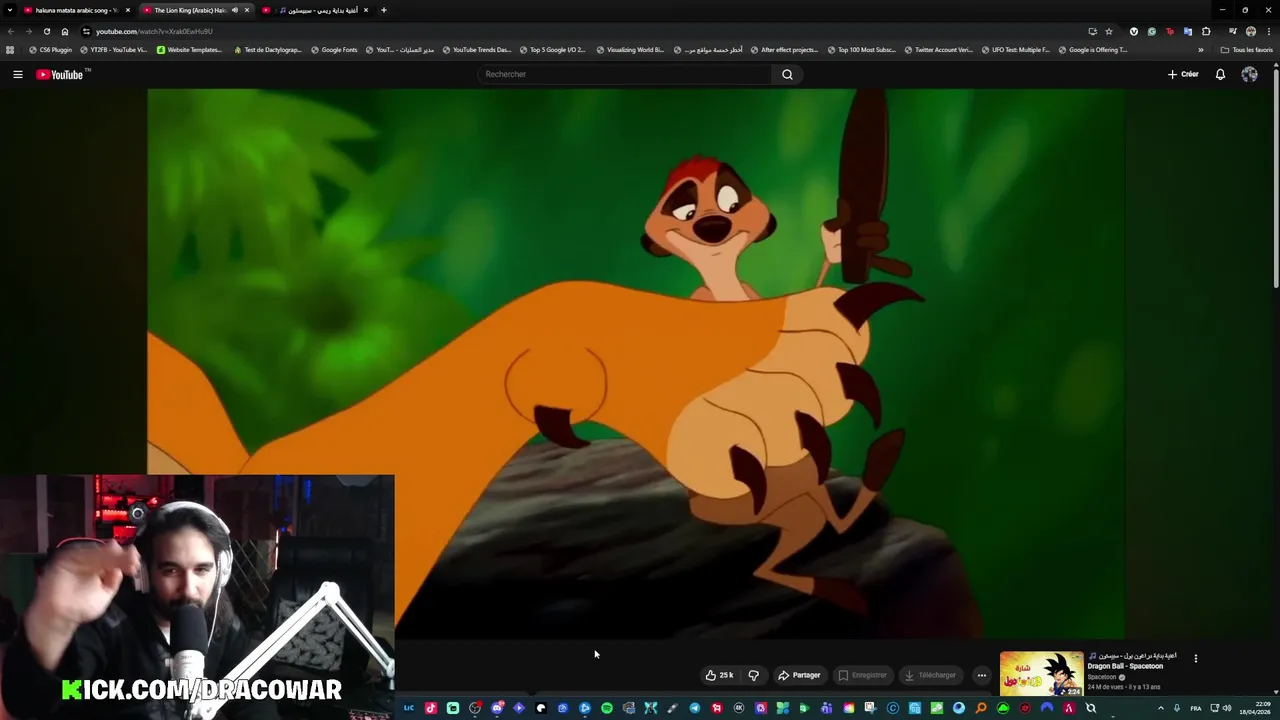This screenshot has width=1280, height=720.
Task: Open Visualizing World Bi... bookmark
Action: [x=630, y=50]
